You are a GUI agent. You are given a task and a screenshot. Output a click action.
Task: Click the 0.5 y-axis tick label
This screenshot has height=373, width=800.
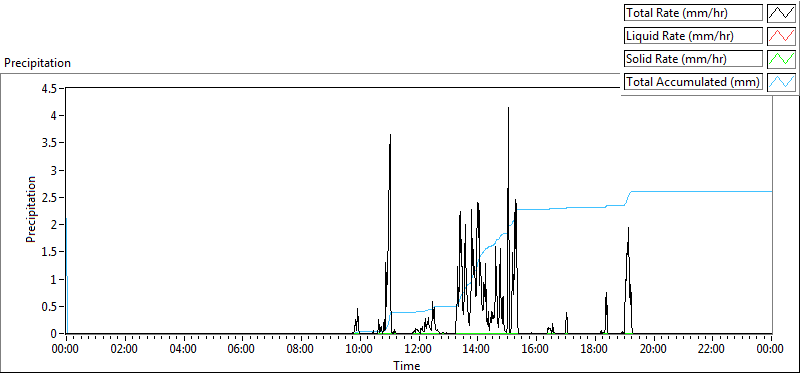[49, 307]
